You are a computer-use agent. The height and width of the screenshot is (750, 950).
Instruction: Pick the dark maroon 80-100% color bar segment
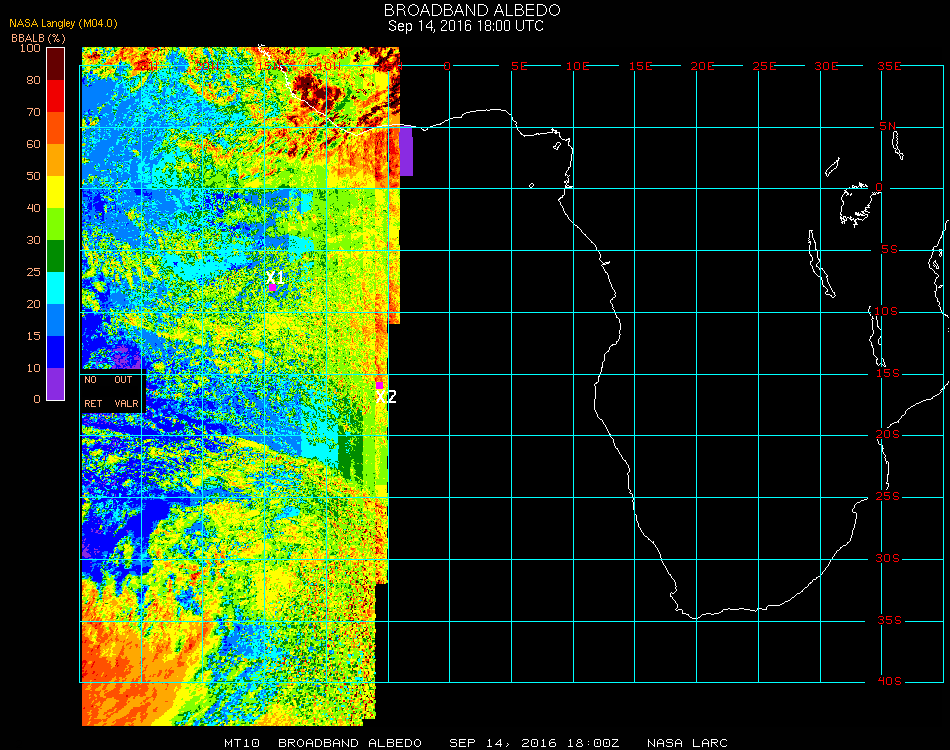pos(56,64)
